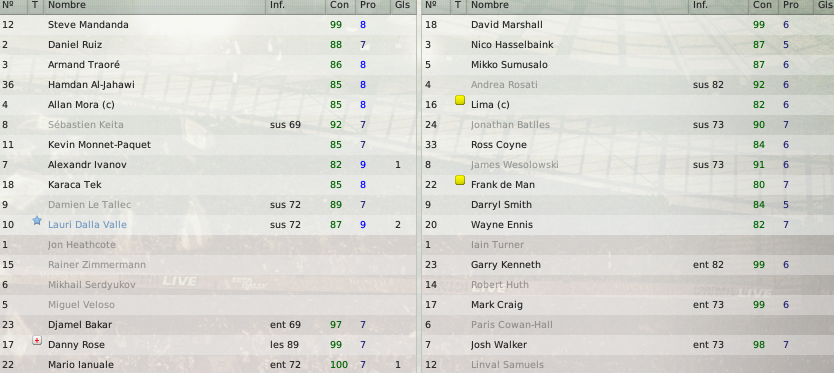Click the yellow card icon next to Lima (c)
This screenshot has height=373, width=834.
pyautogui.click(x=460, y=100)
